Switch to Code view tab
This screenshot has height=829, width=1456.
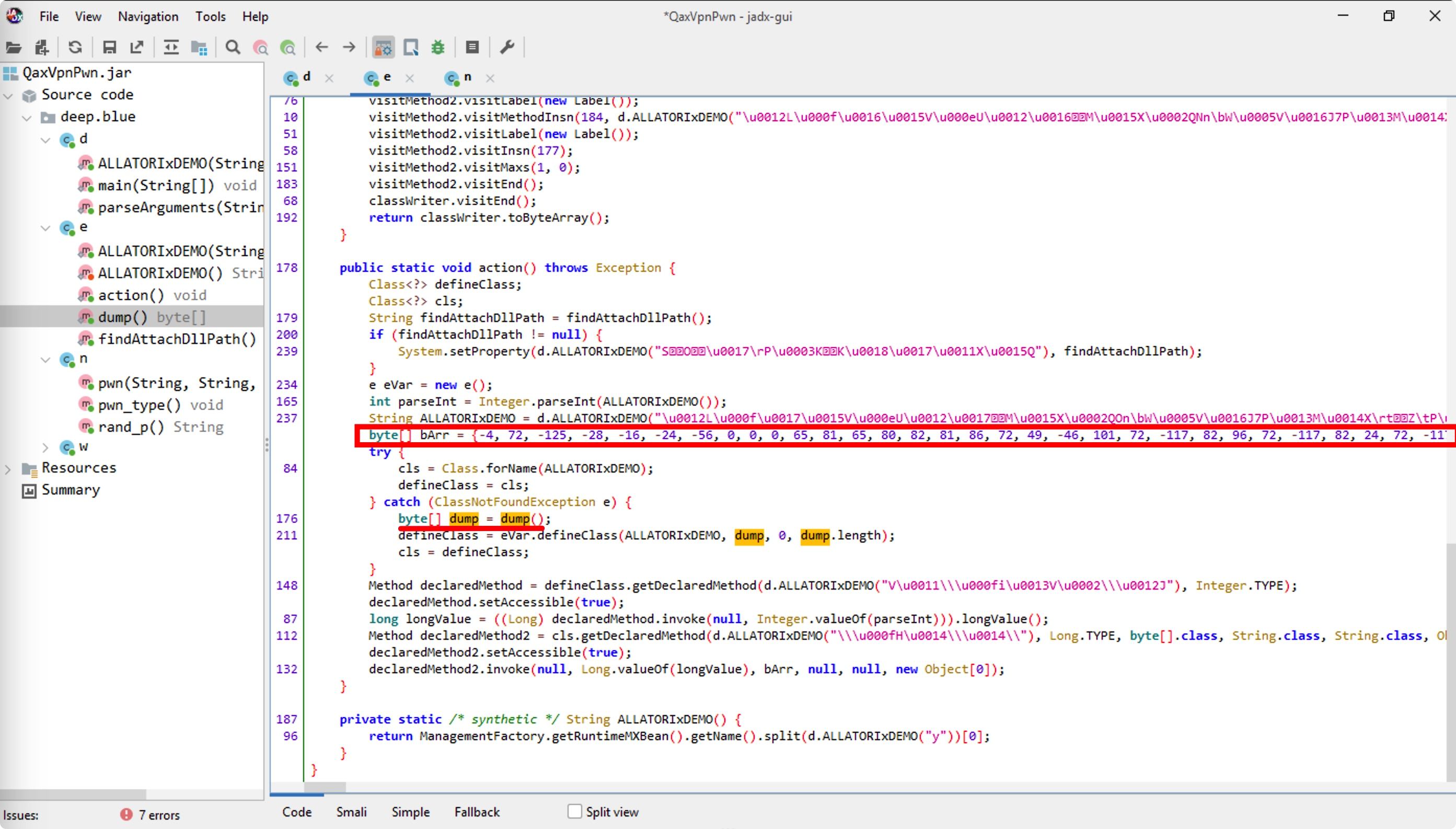click(296, 812)
